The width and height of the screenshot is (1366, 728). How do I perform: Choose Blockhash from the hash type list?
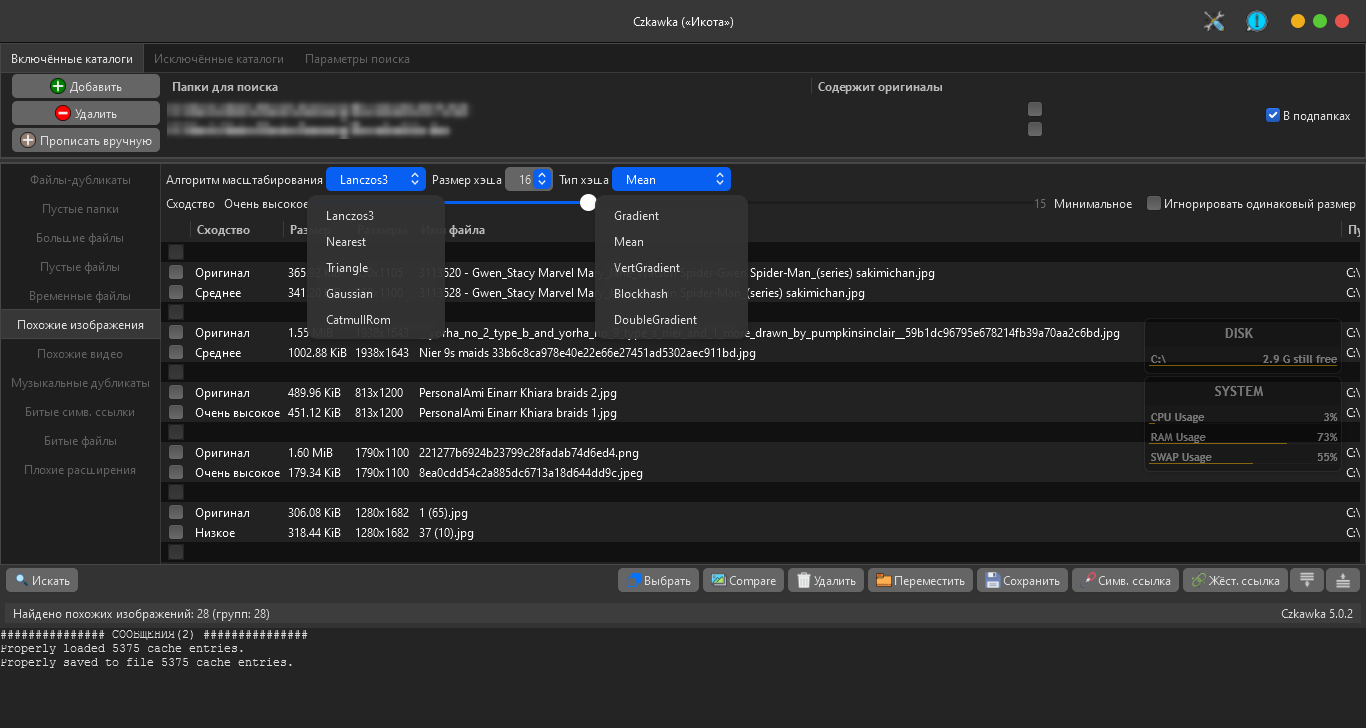pos(641,294)
